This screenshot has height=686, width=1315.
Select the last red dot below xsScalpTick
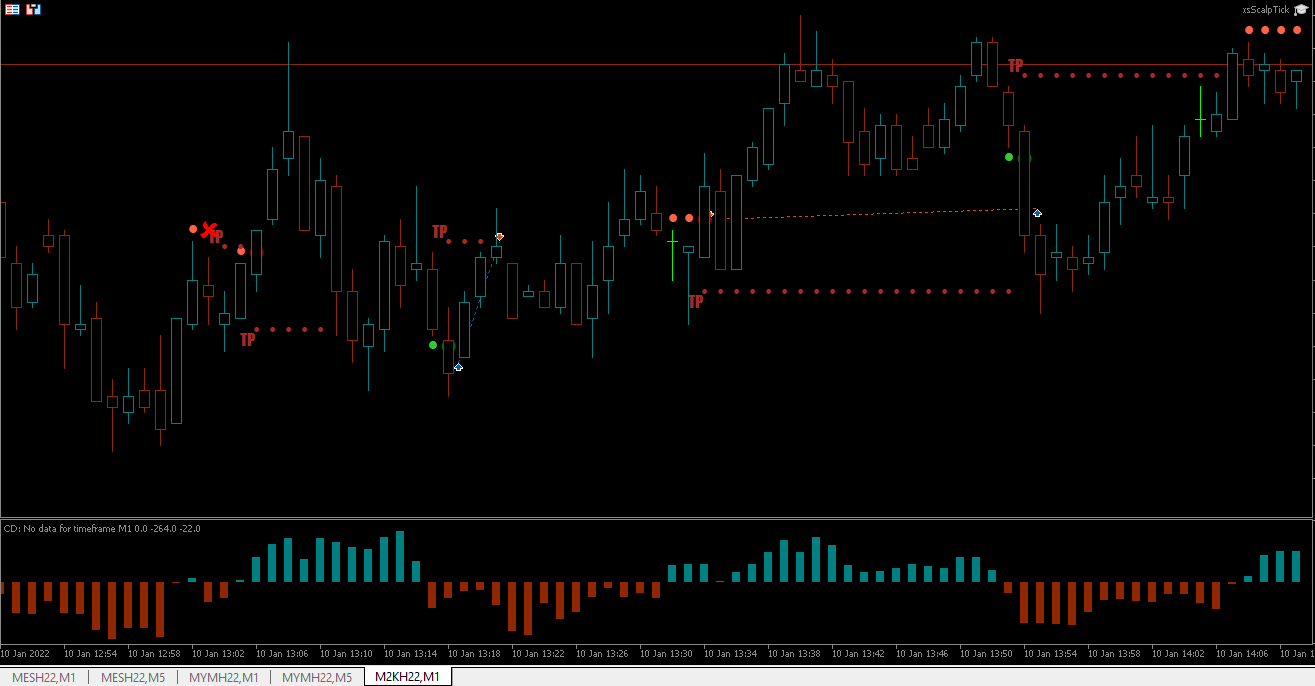coord(1297,30)
